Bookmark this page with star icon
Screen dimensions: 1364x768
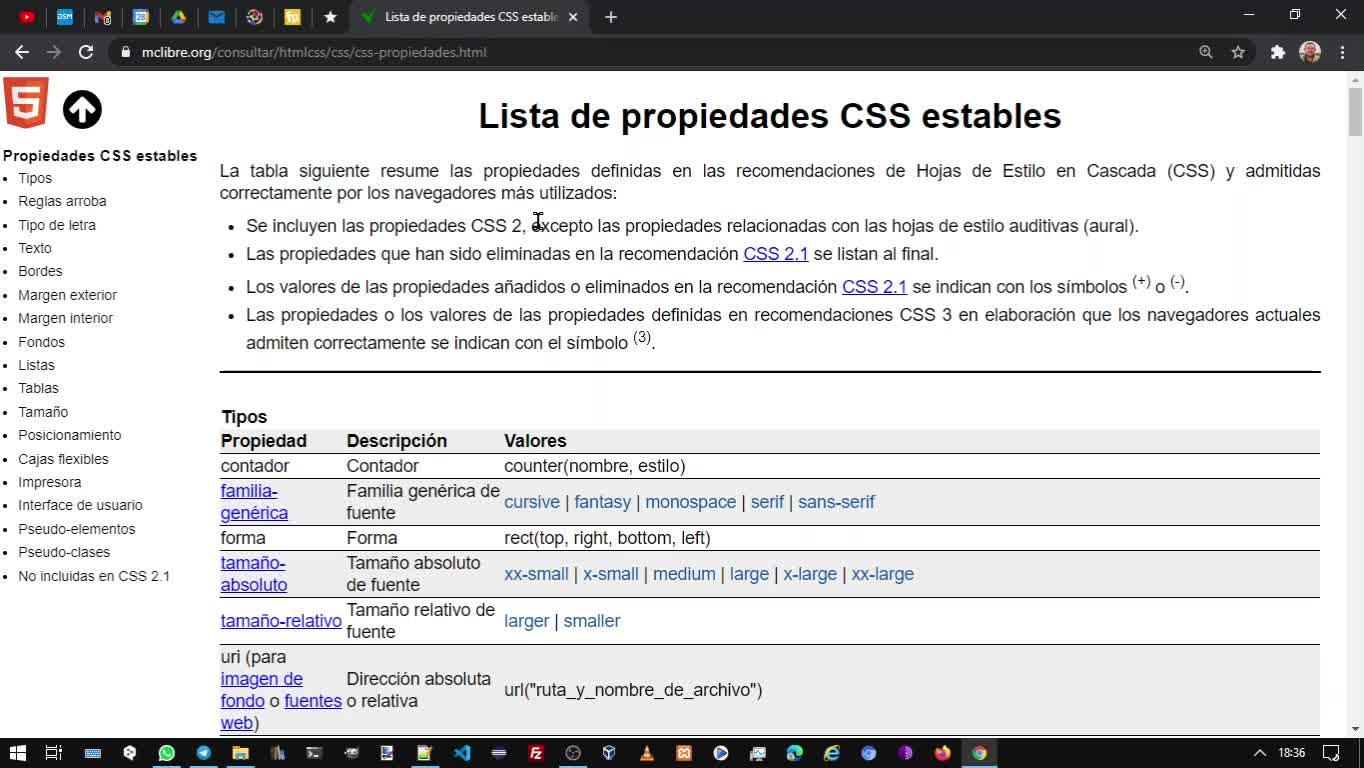click(1238, 52)
